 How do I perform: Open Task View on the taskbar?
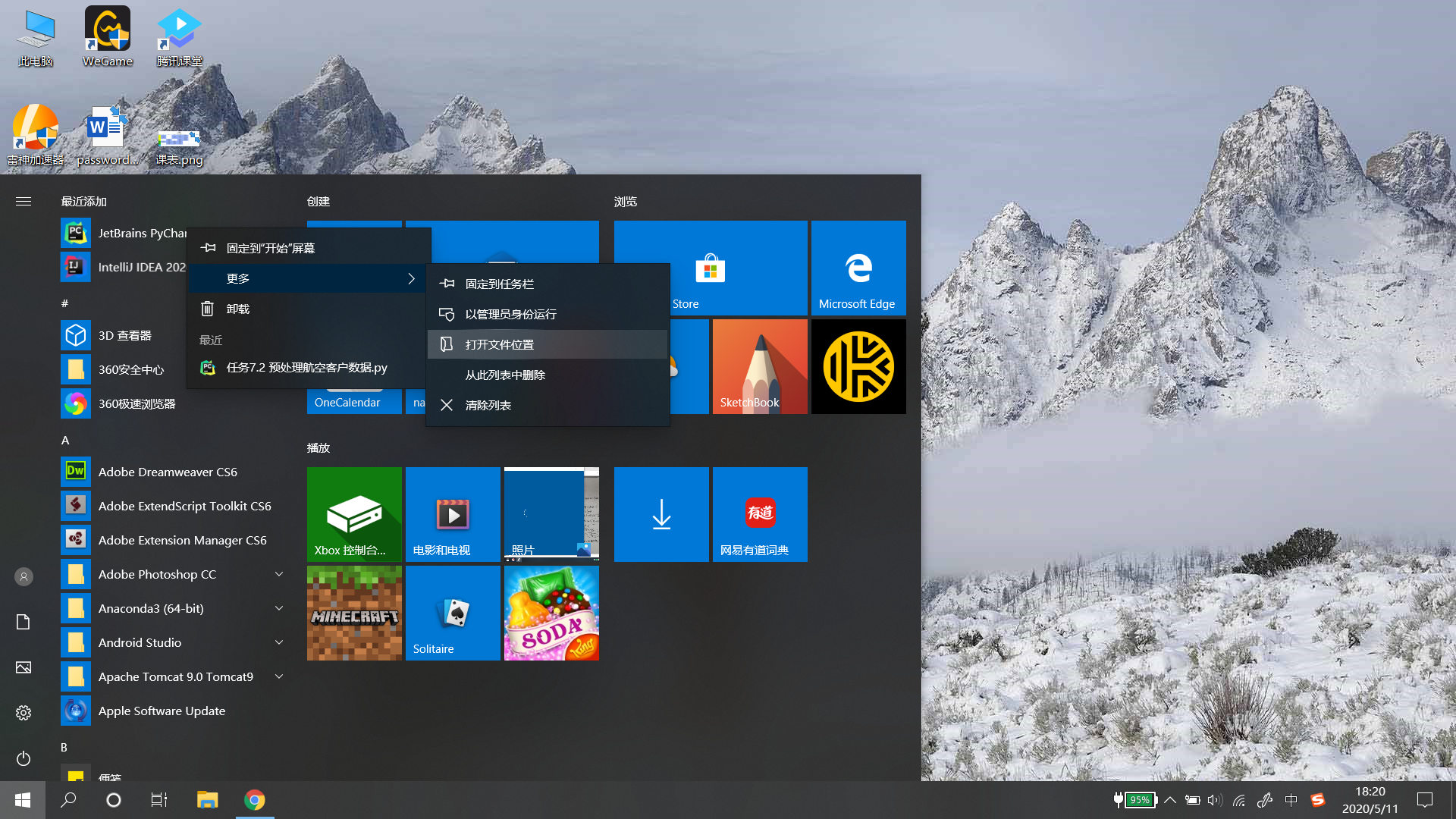click(159, 800)
